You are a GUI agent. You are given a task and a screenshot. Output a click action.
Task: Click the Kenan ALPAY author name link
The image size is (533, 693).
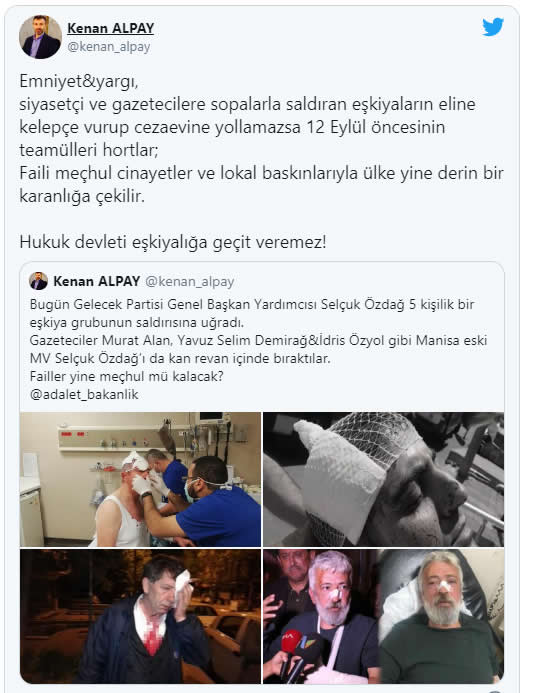(110, 28)
